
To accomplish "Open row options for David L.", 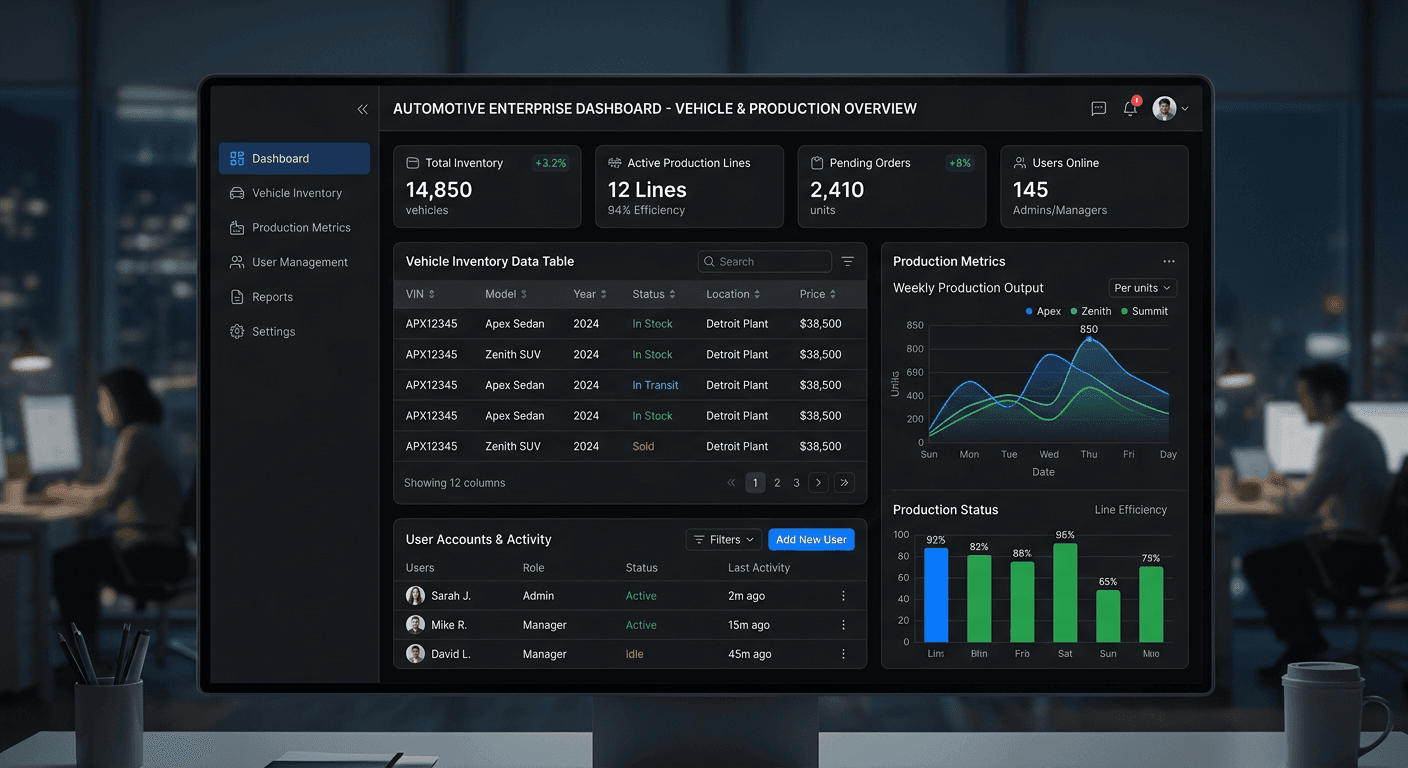I will (x=843, y=654).
